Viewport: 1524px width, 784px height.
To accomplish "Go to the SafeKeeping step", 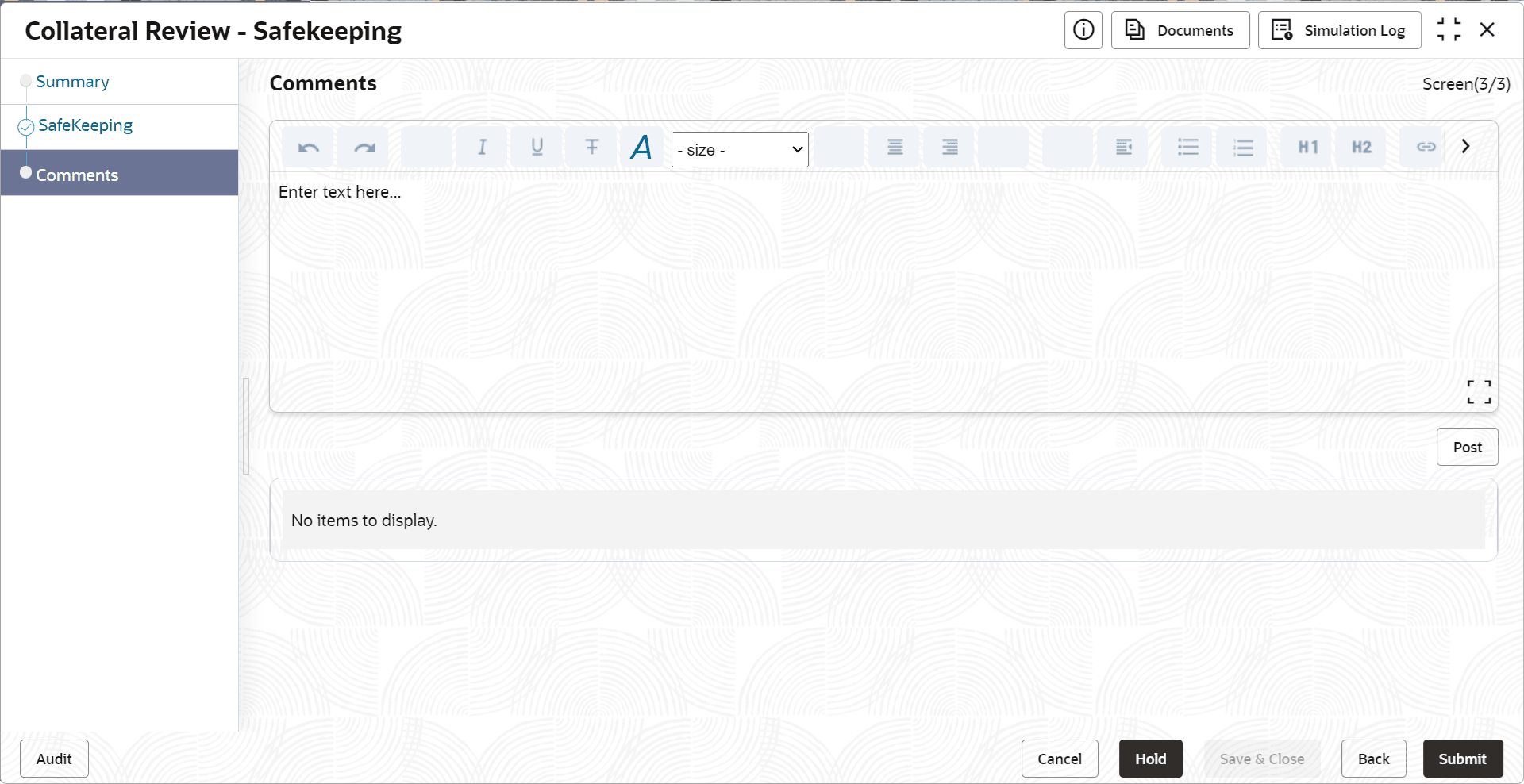I will pos(85,125).
